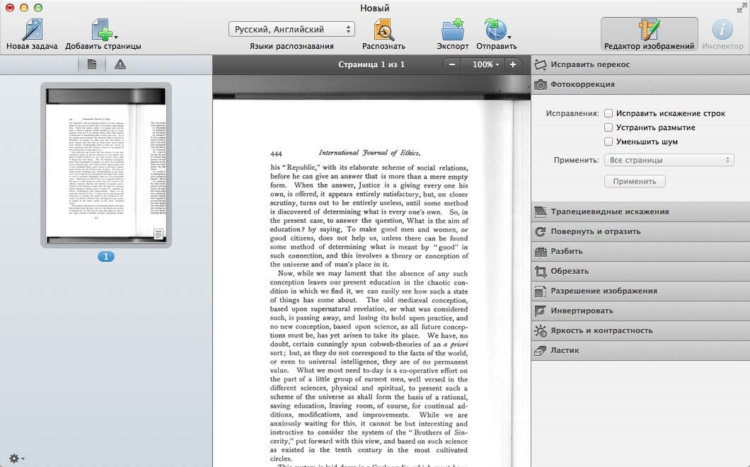Click the Разрешение изображения icon
This screenshot has width=750, height=467.
[x=540, y=291]
